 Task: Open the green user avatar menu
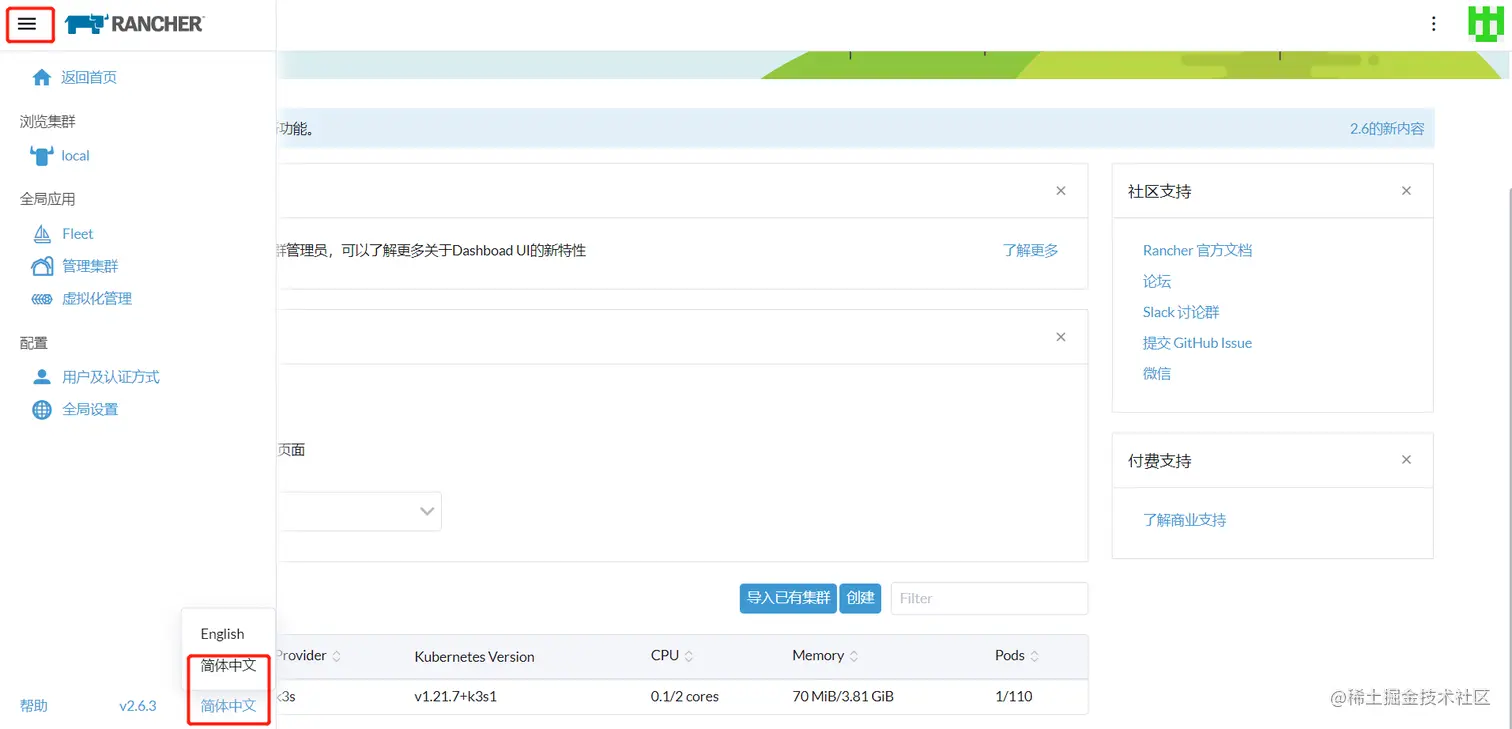pyautogui.click(x=1485, y=24)
